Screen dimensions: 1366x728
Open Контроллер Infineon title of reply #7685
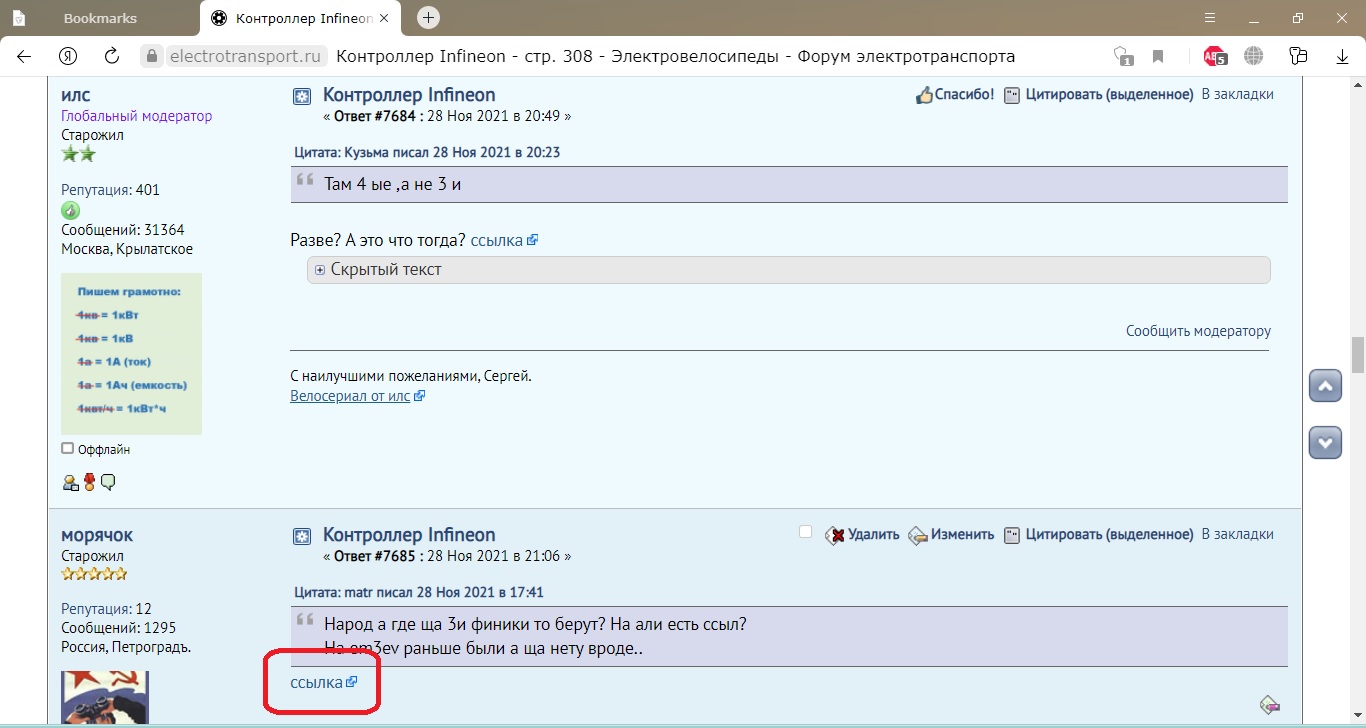(x=409, y=535)
